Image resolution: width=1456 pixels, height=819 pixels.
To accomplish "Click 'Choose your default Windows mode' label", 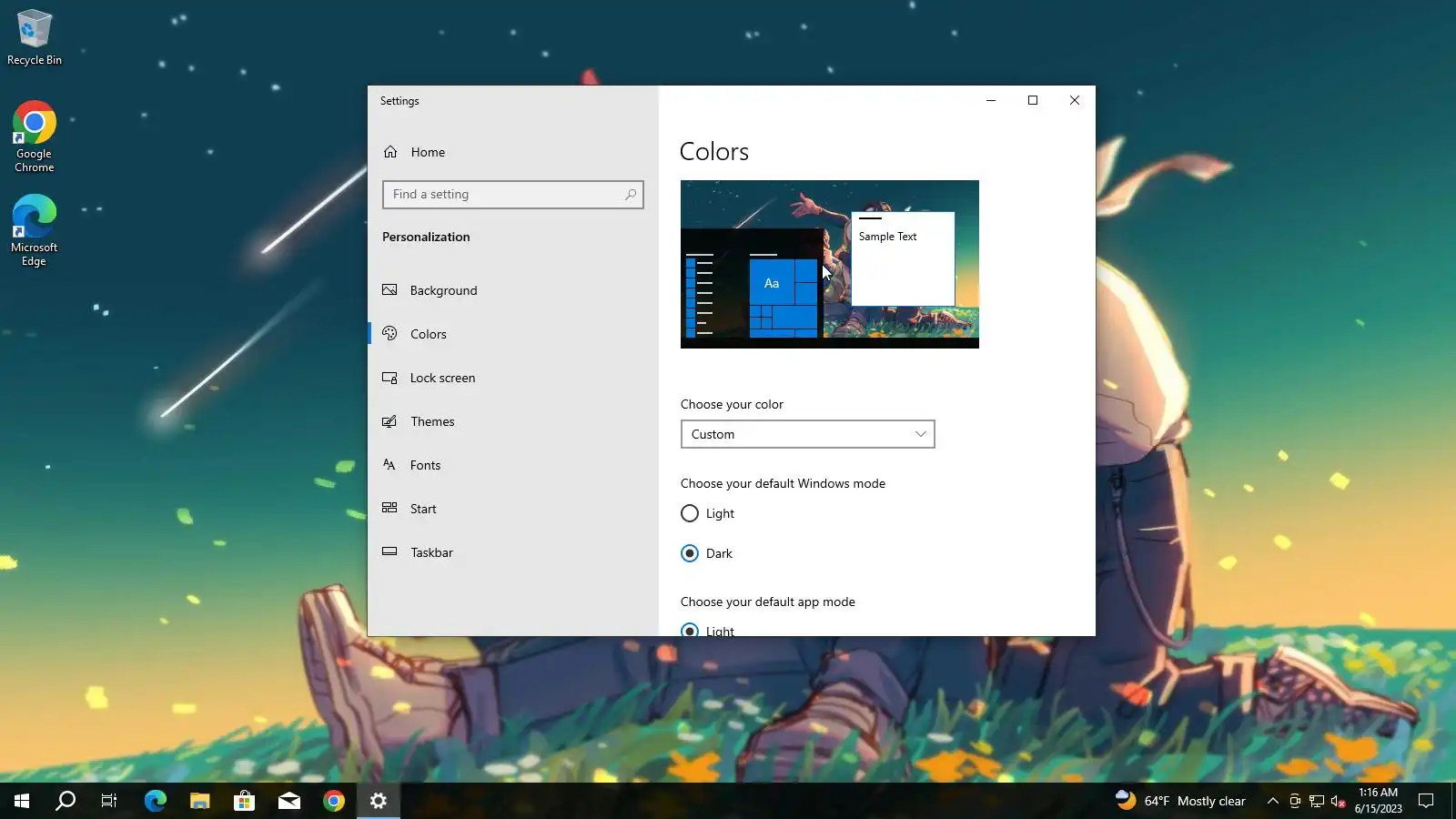I will (783, 483).
